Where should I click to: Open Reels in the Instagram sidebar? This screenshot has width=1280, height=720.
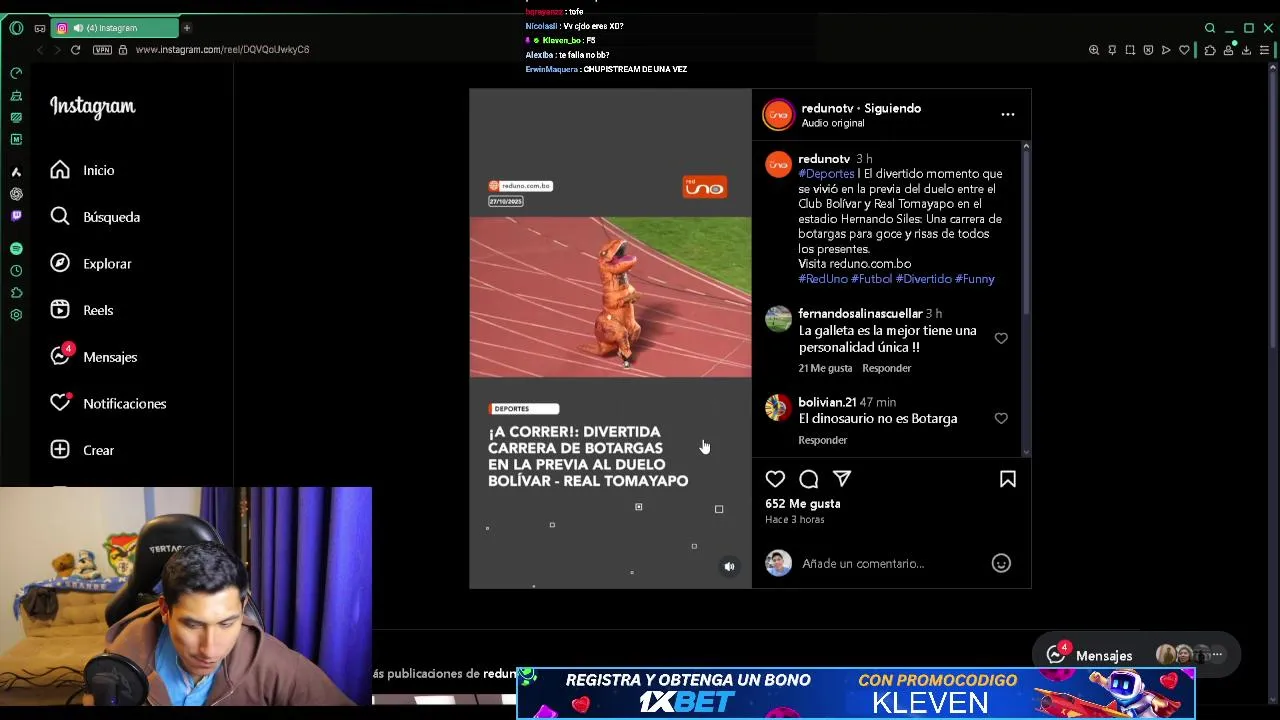point(82,310)
